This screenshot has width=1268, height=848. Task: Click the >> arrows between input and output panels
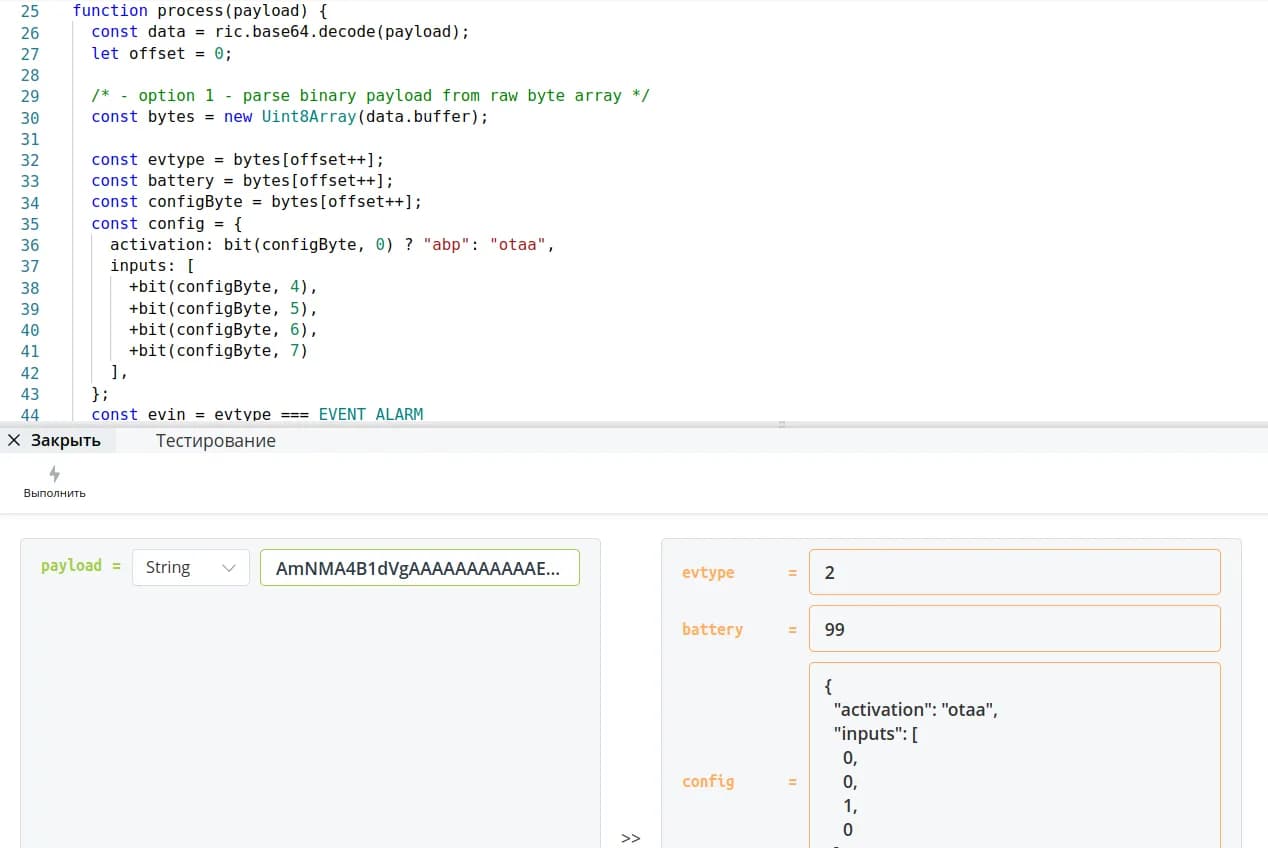tap(630, 837)
